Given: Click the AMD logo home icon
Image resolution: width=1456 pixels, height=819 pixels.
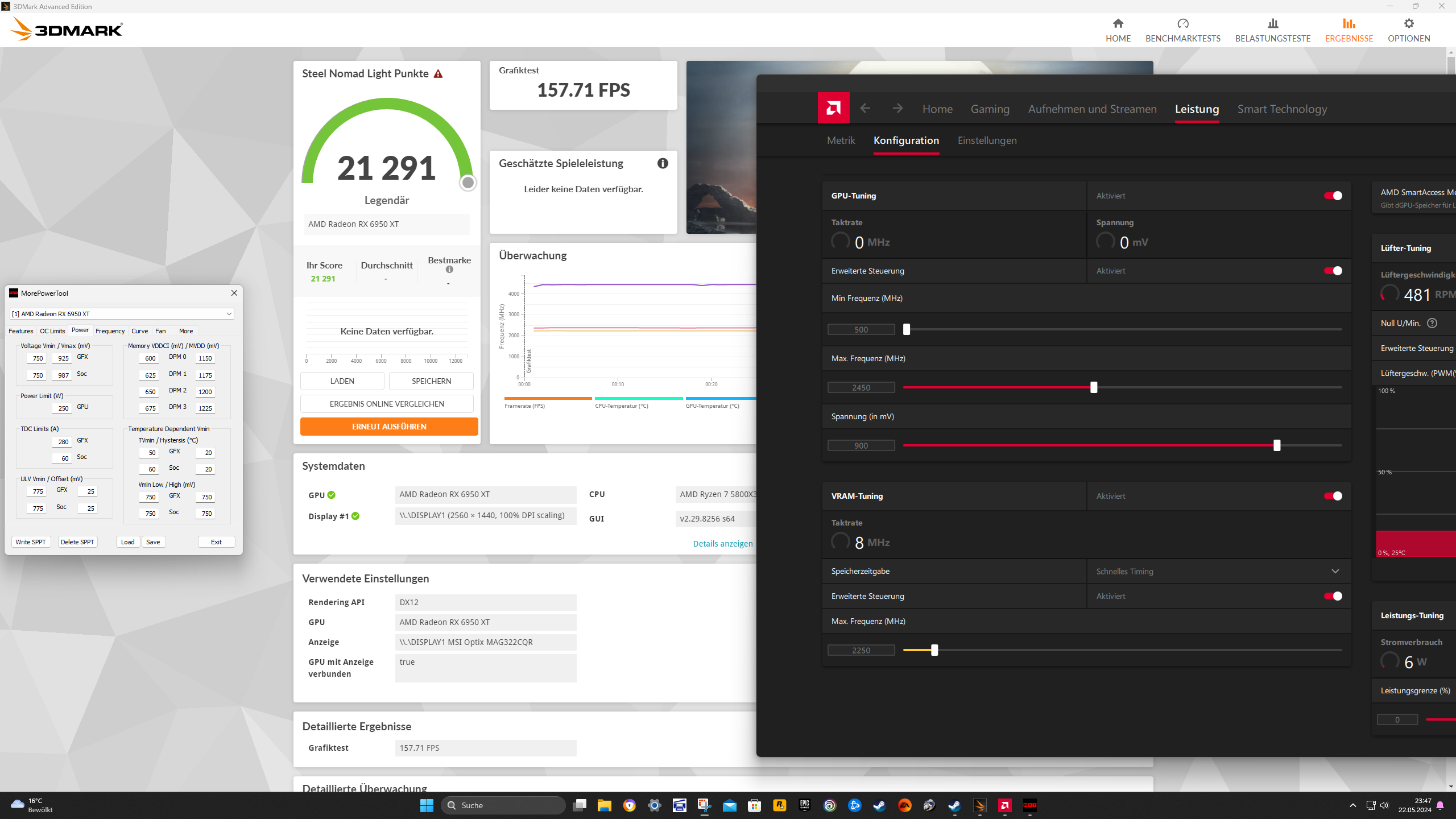Looking at the screenshot, I should pyautogui.click(x=833, y=108).
